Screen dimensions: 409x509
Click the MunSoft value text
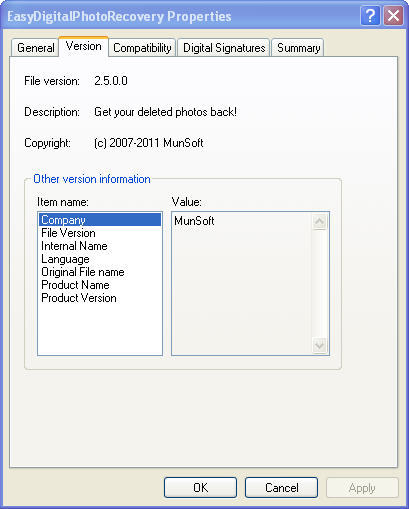click(x=194, y=221)
